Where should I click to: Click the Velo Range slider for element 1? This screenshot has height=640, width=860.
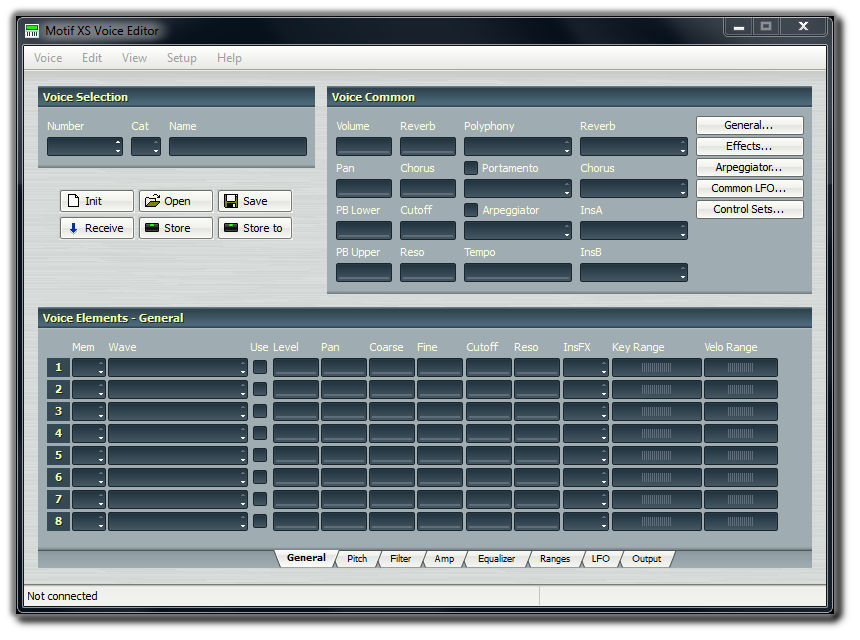tap(740, 367)
